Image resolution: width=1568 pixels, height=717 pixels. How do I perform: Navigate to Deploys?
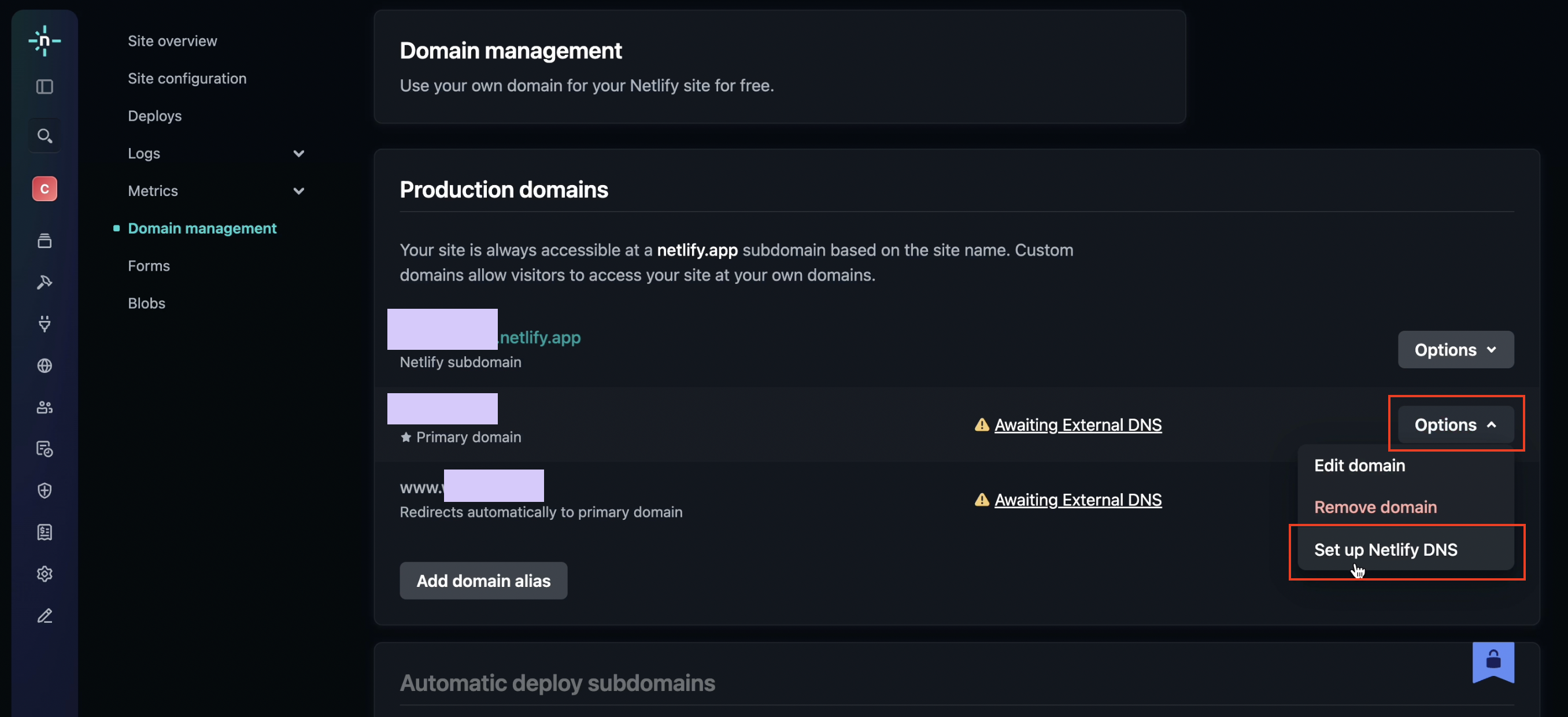pyautogui.click(x=154, y=116)
